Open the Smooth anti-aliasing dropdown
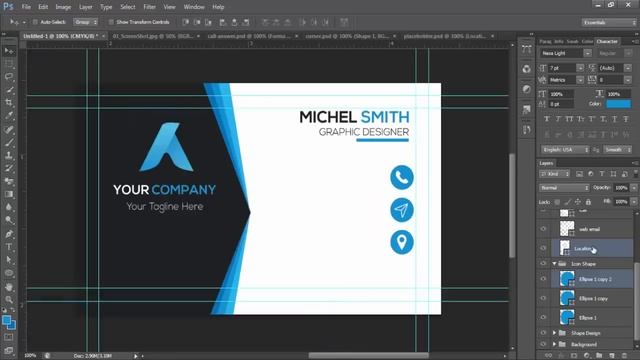Image resolution: width=640 pixels, height=360 pixels. 618,150
